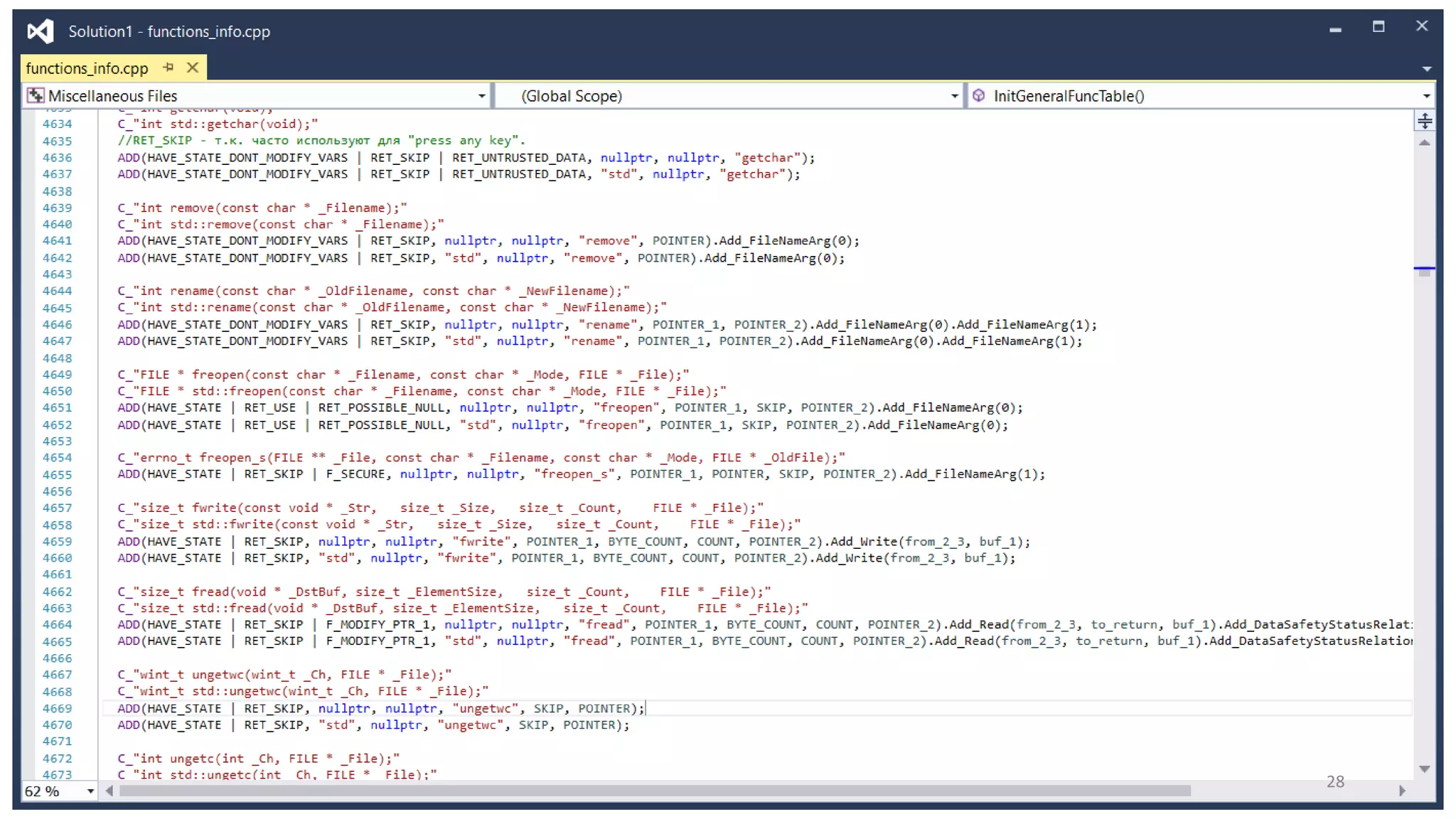Maximize the Visual Studio window
1456x819 pixels.
(x=1379, y=27)
